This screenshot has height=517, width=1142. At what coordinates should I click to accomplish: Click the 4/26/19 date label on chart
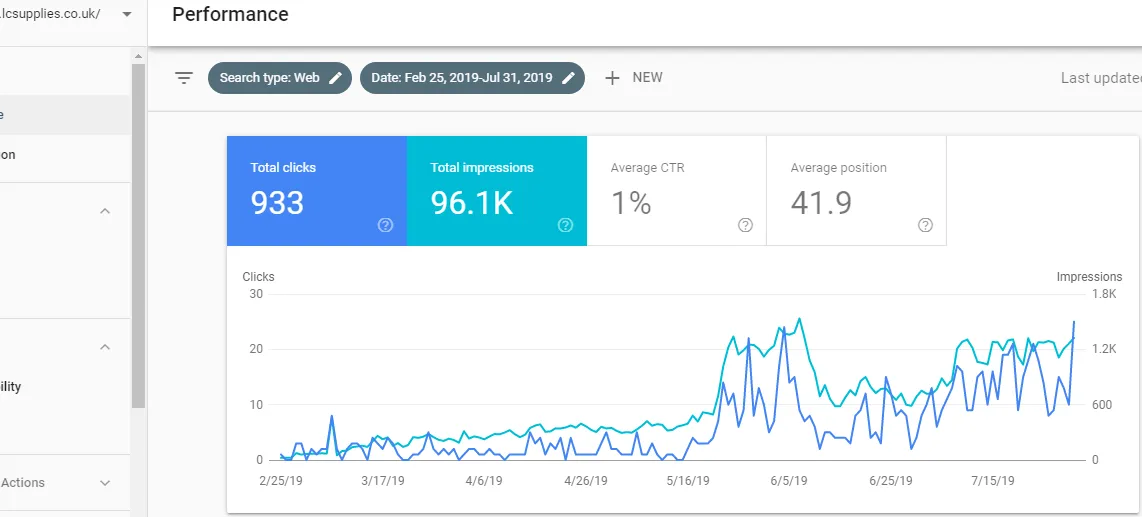point(586,481)
